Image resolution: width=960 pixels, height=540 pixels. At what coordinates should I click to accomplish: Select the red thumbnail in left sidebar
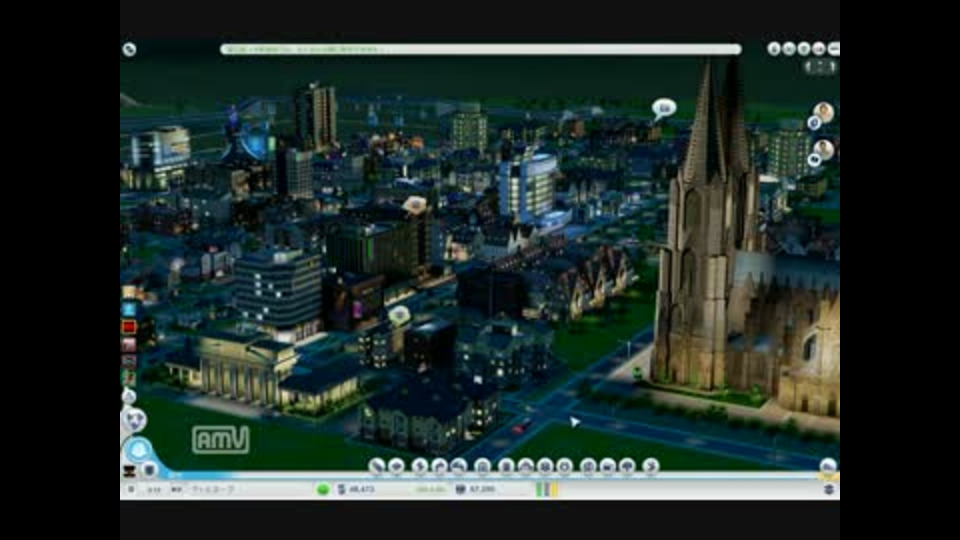pos(129,327)
